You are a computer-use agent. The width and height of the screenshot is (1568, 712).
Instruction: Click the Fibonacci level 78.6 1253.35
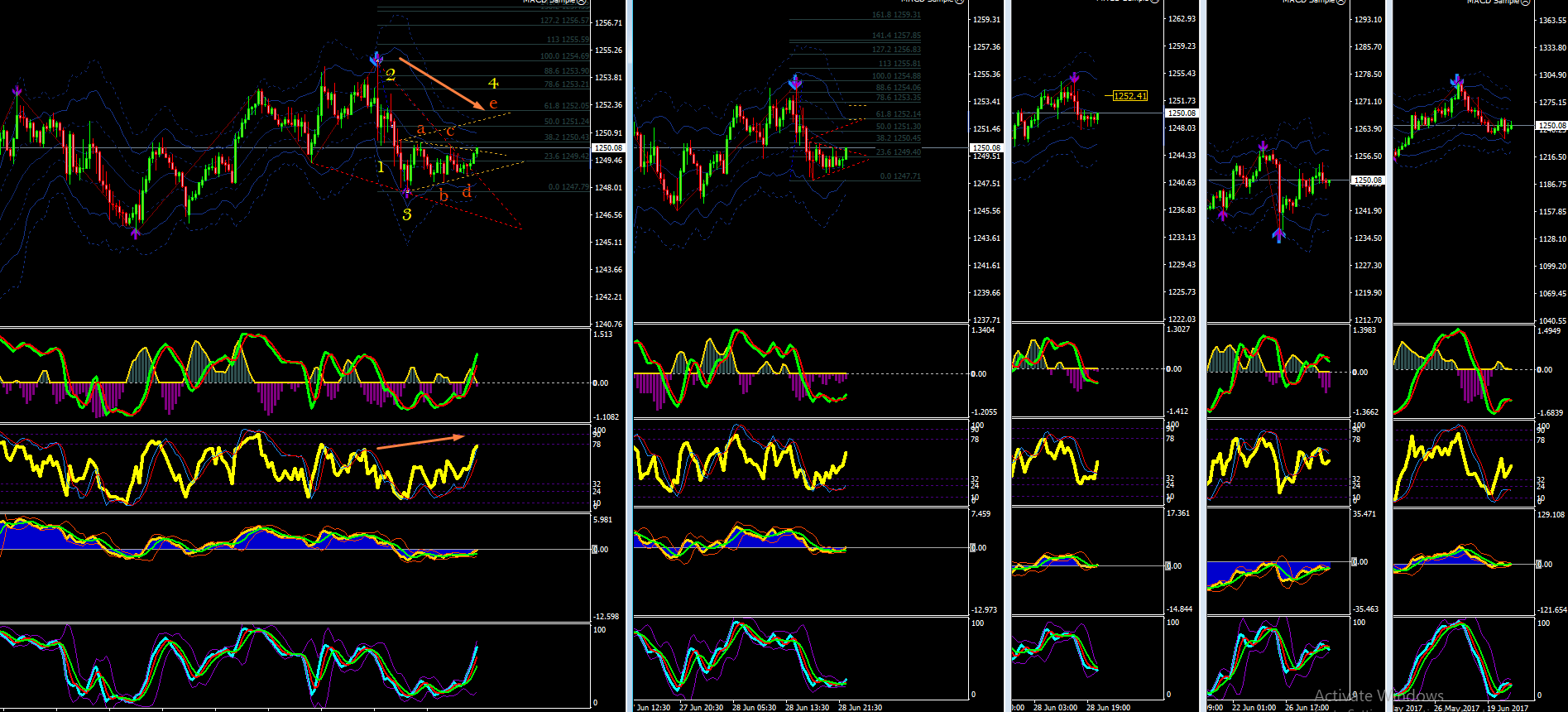pyautogui.click(x=898, y=98)
